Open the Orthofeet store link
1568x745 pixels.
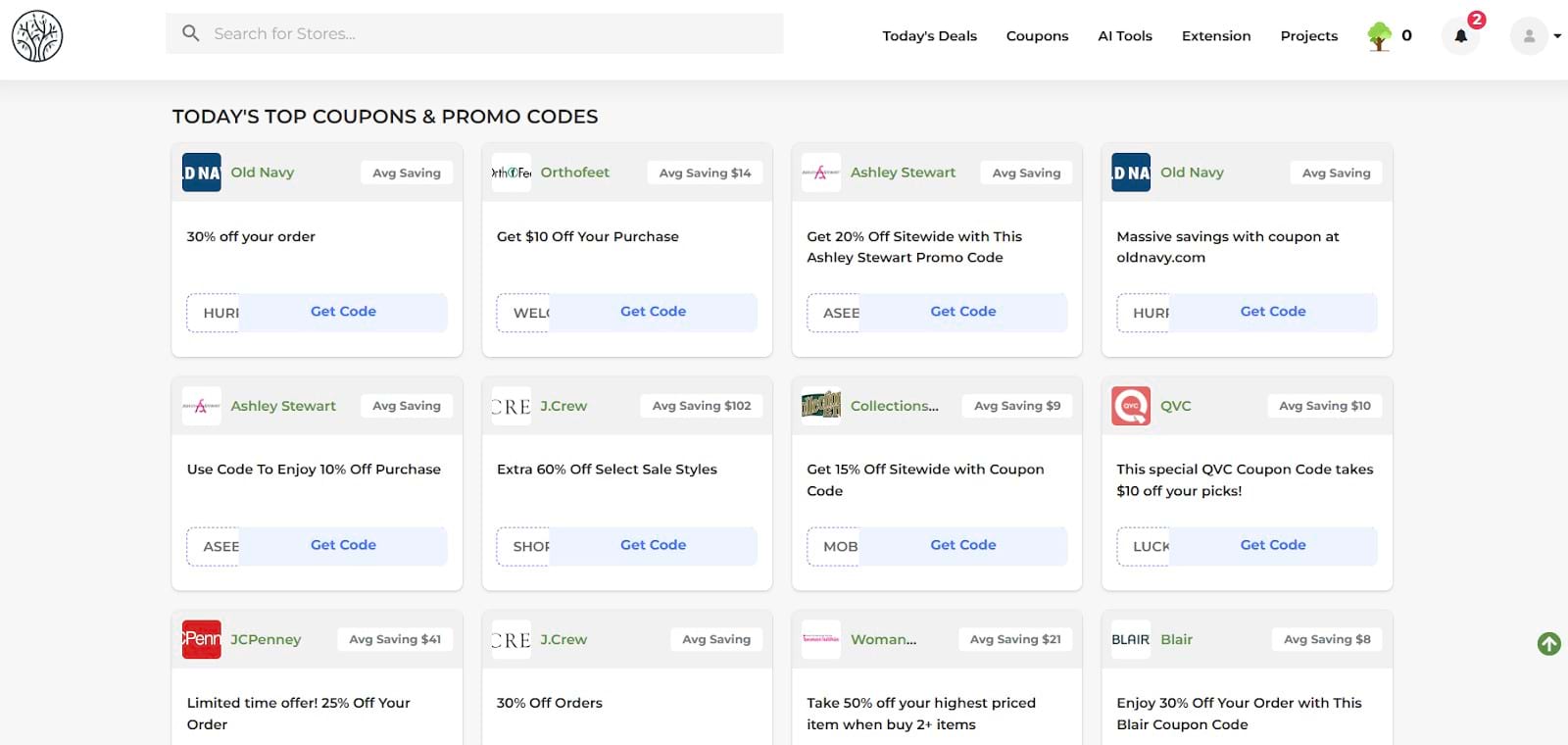(x=574, y=173)
